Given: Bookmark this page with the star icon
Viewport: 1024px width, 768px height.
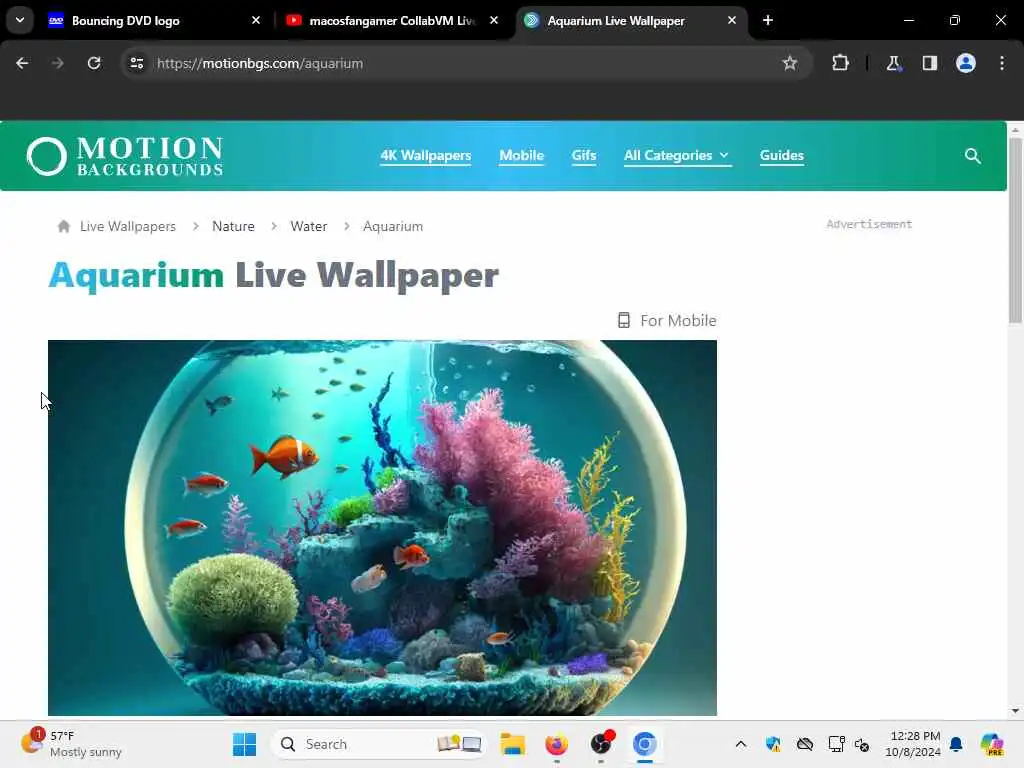Looking at the screenshot, I should coord(790,63).
